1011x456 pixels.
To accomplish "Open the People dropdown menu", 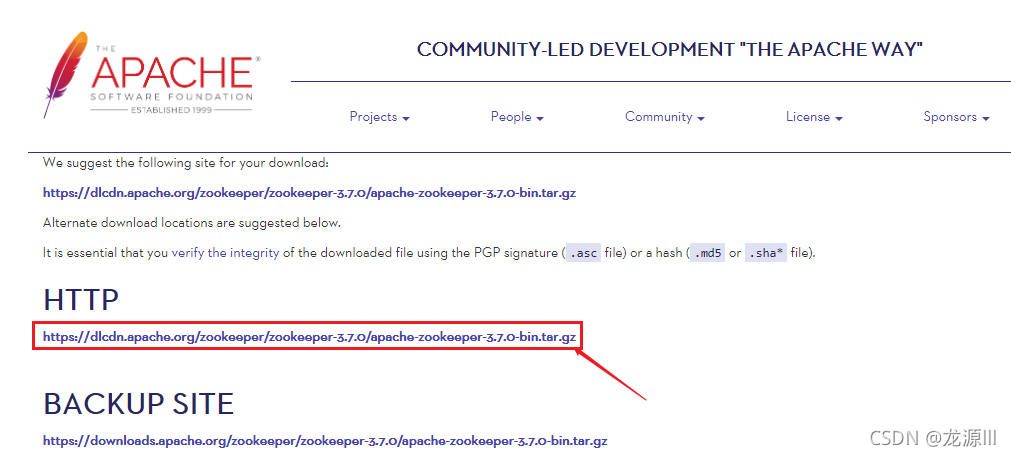I will pyautogui.click(x=517, y=117).
